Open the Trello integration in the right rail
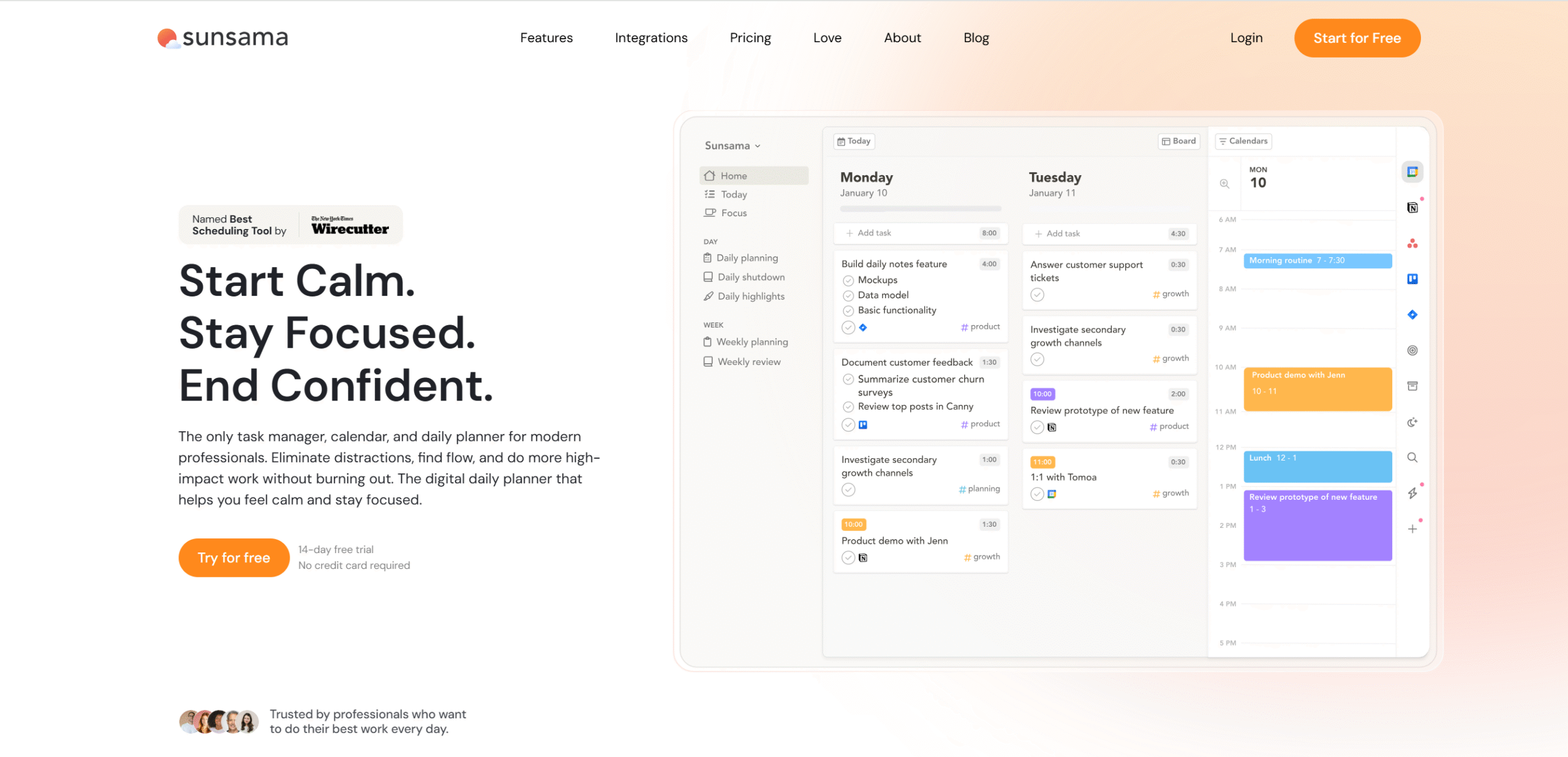1568x757 pixels. point(1412,279)
